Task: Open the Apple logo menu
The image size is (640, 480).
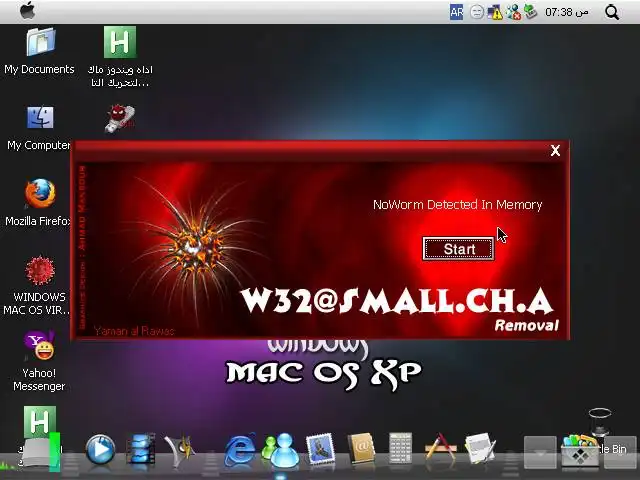Action: (27, 11)
